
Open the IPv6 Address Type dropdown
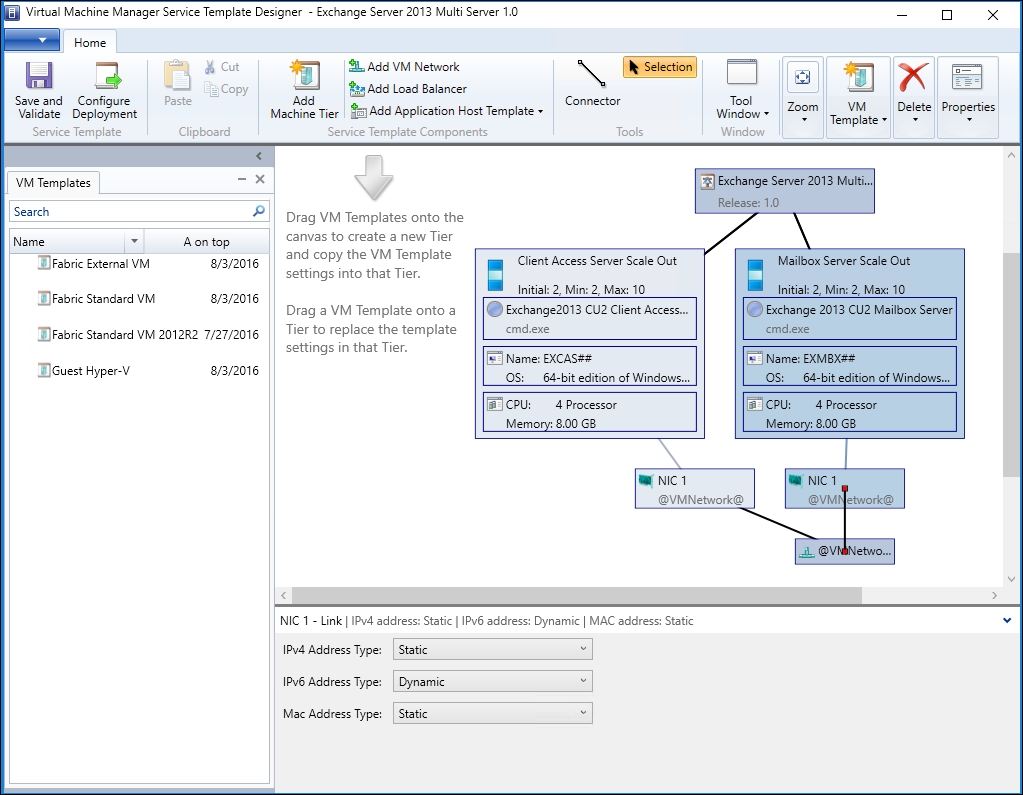[x=492, y=682]
